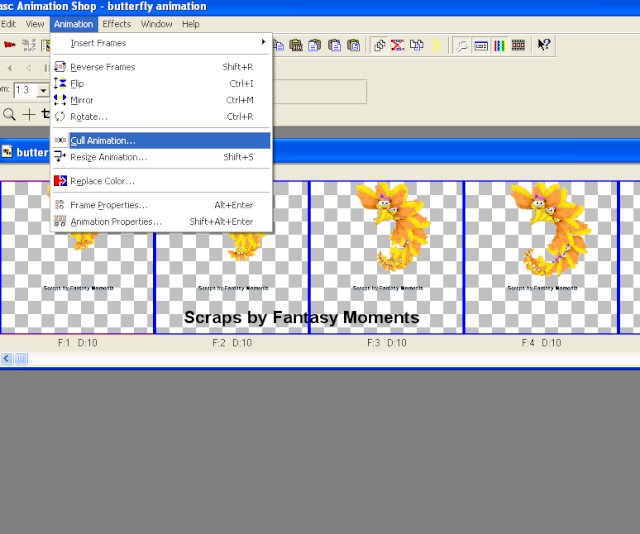
Task: Open the zoom ratio dropdown arrow
Action: click(43, 90)
